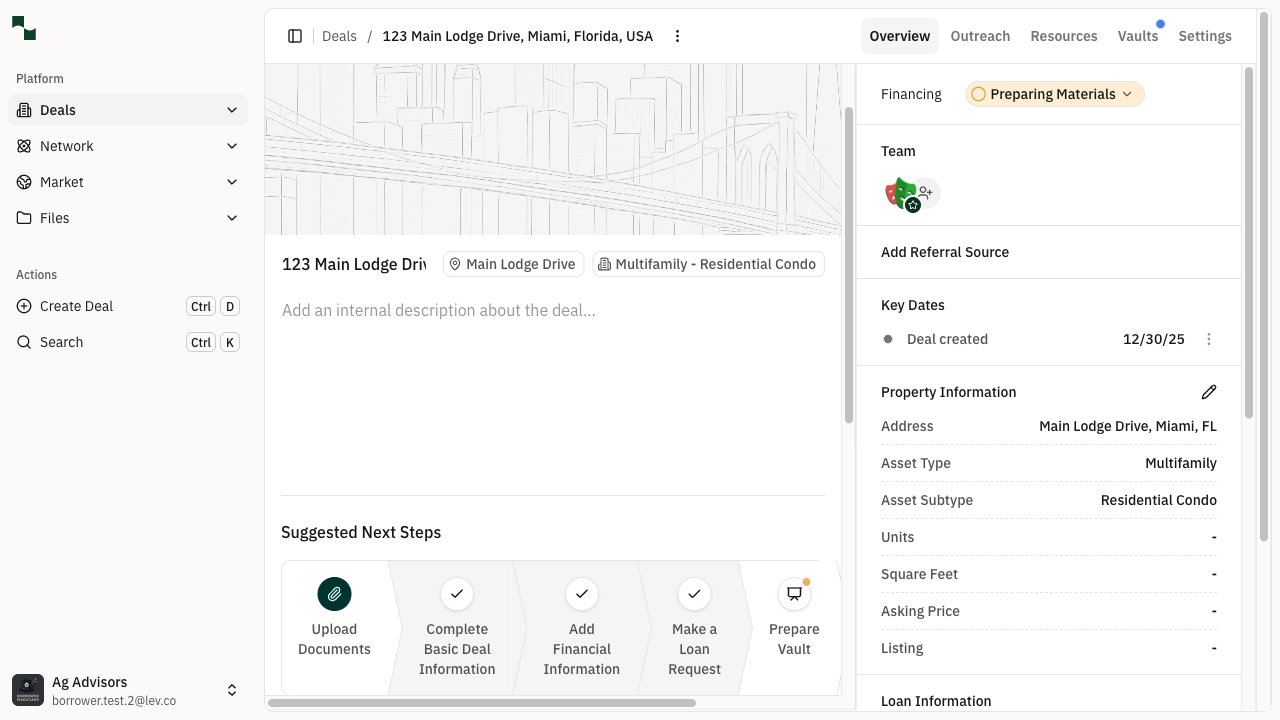Open the Vaults tab with notification dot
This screenshot has width=1280, height=720.
[x=1138, y=36]
